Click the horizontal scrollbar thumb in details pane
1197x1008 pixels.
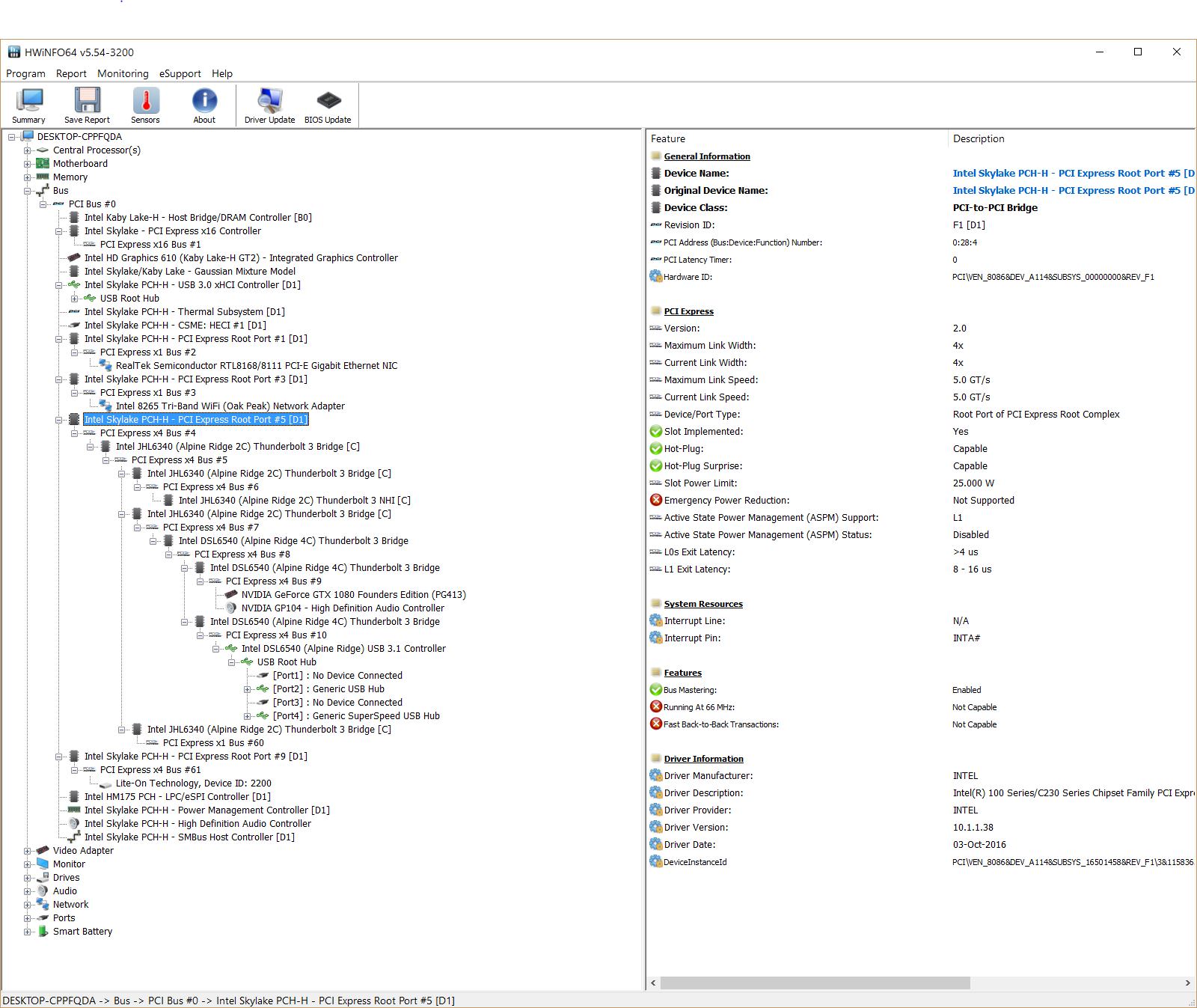815,983
